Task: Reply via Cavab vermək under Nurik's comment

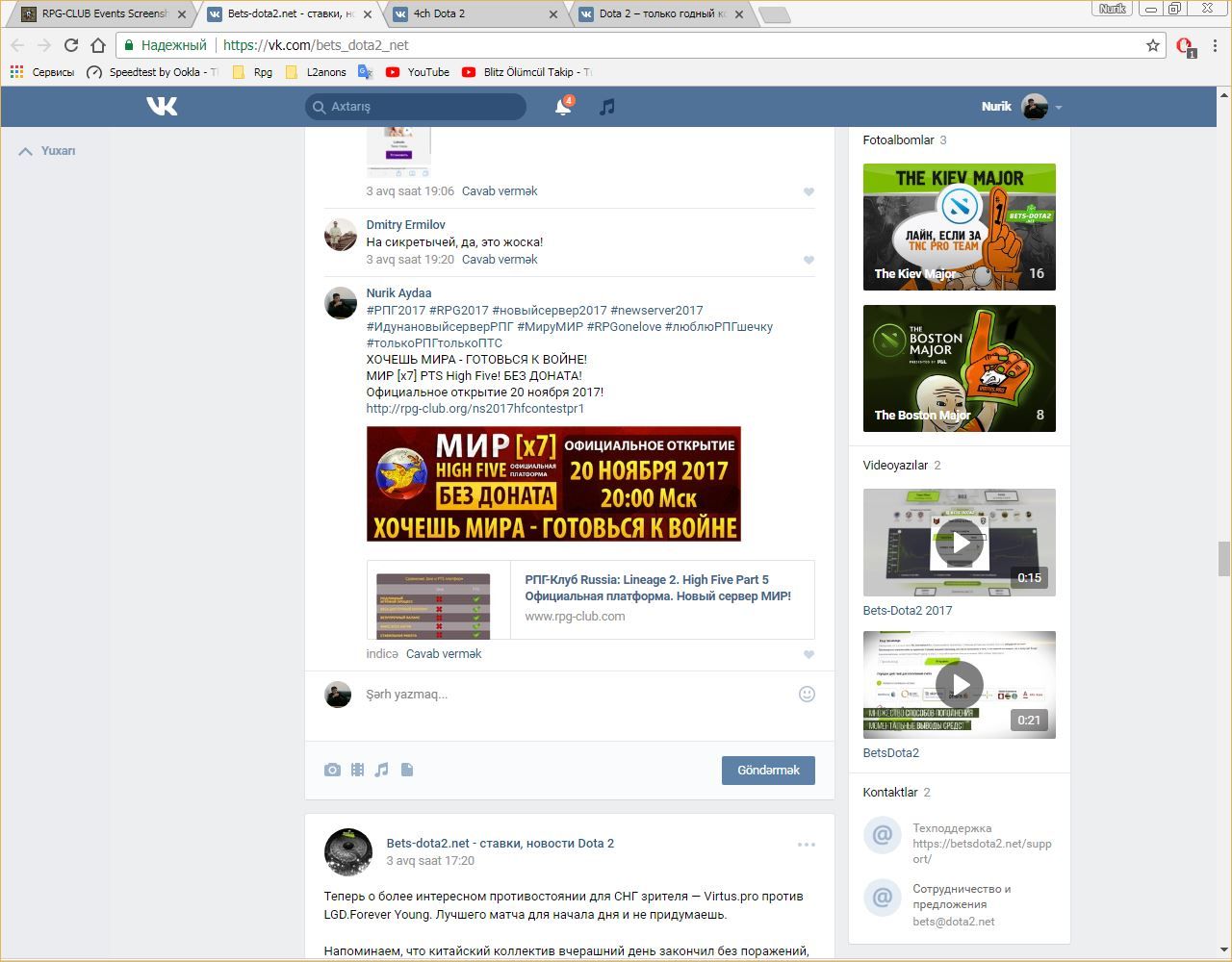Action: pos(444,654)
